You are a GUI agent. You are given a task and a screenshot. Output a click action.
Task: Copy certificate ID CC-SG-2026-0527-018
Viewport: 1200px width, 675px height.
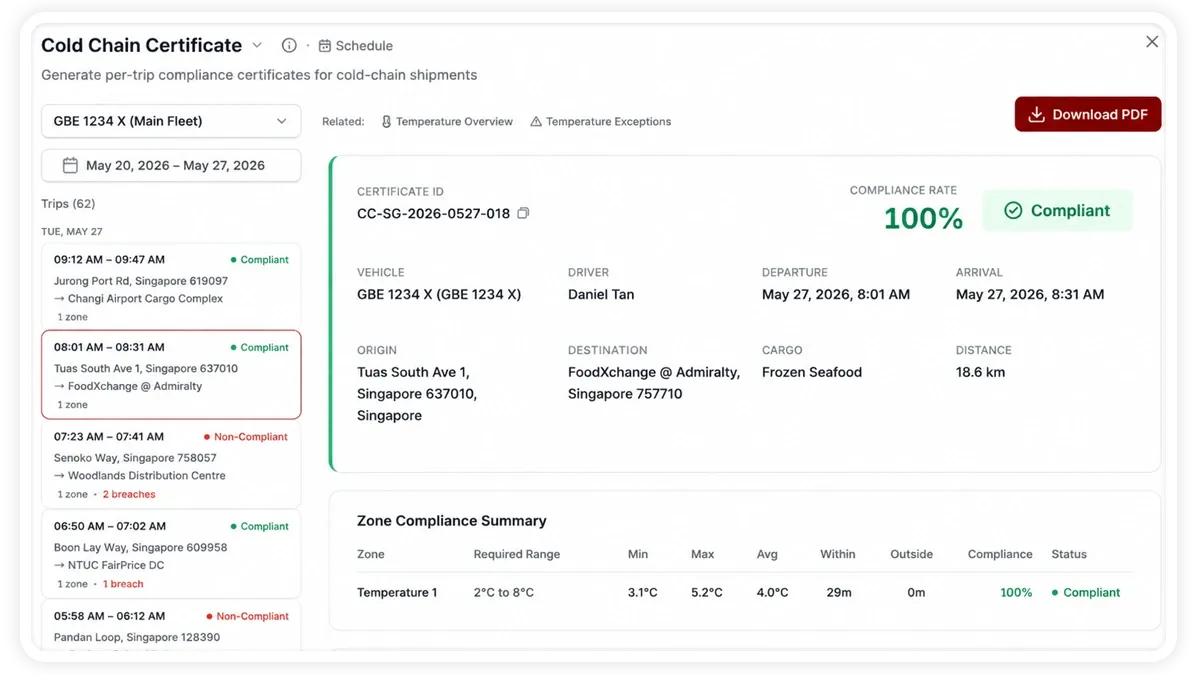523,213
